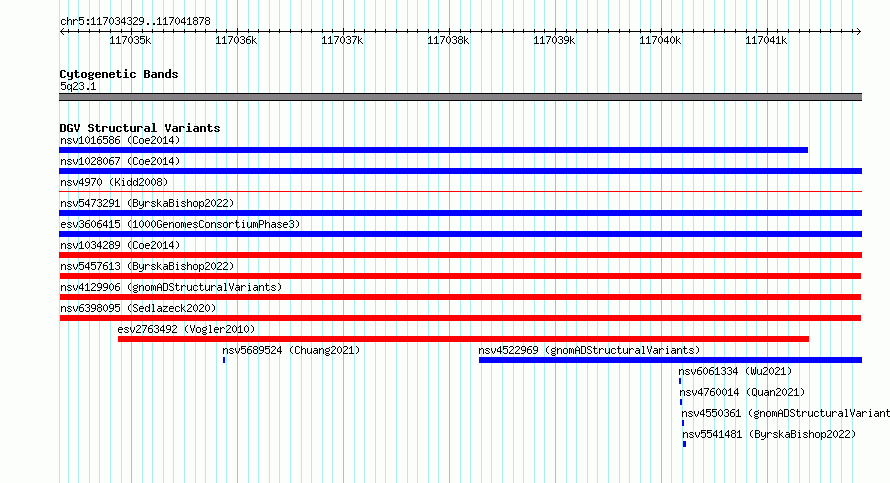Open esv3606415 (1000GenomesConsortiumPhase3) label
This screenshot has width=890, height=483.
(x=180, y=224)
